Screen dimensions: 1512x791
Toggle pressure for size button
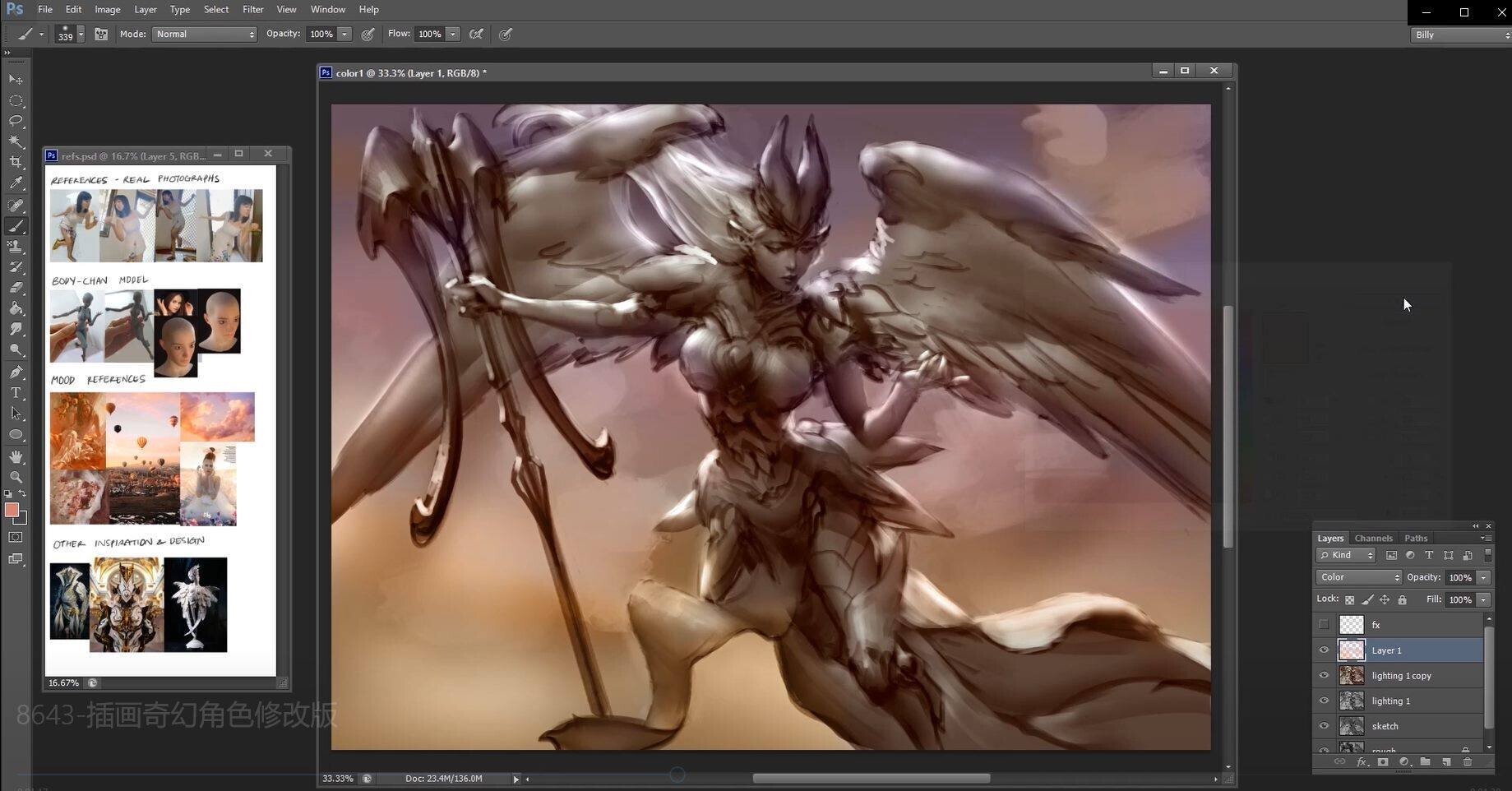pos(506,35)
